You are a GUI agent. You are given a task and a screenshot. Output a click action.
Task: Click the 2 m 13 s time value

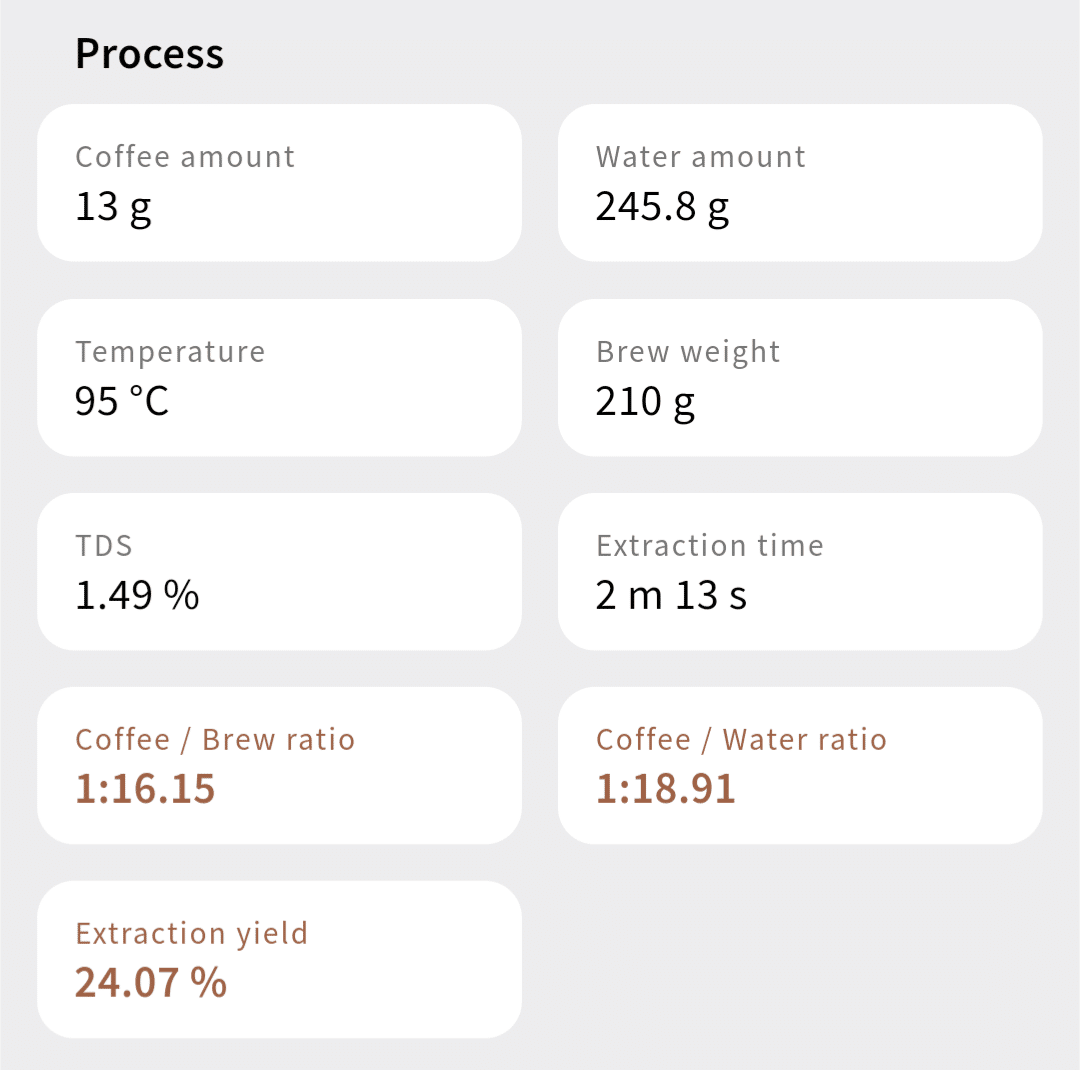pyautogui.click(x=671, y=595)
